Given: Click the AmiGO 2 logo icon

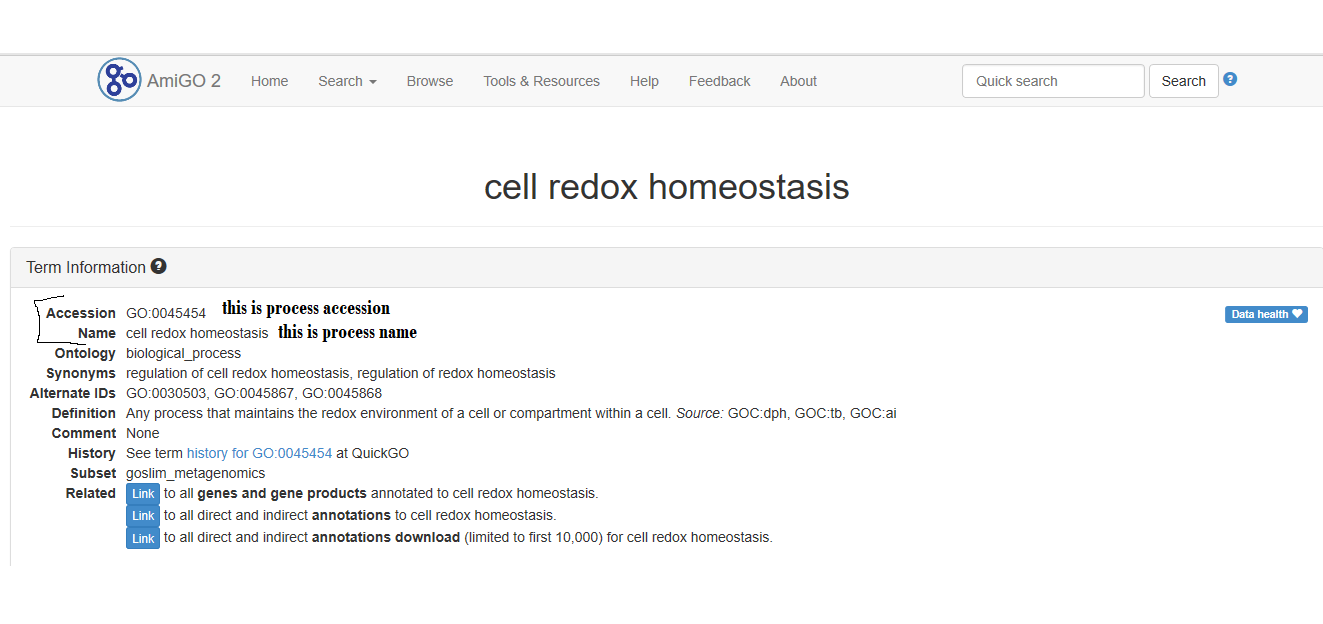Looking at the screenshot, I should (x=119, y=80).
